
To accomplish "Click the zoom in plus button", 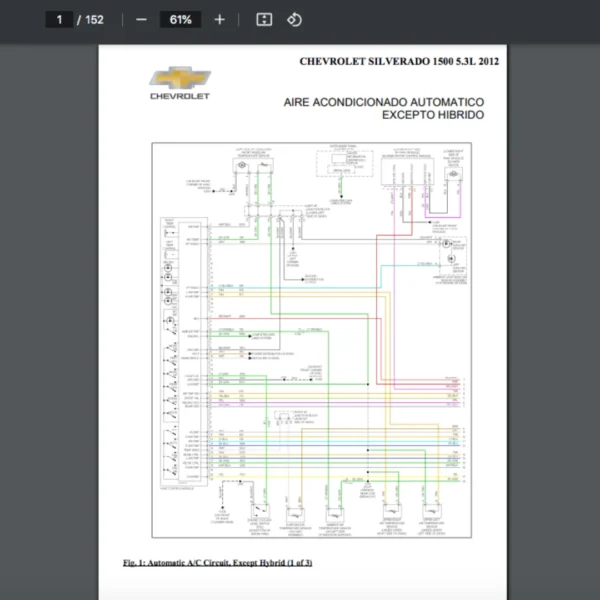I will (x=220, y=19).
